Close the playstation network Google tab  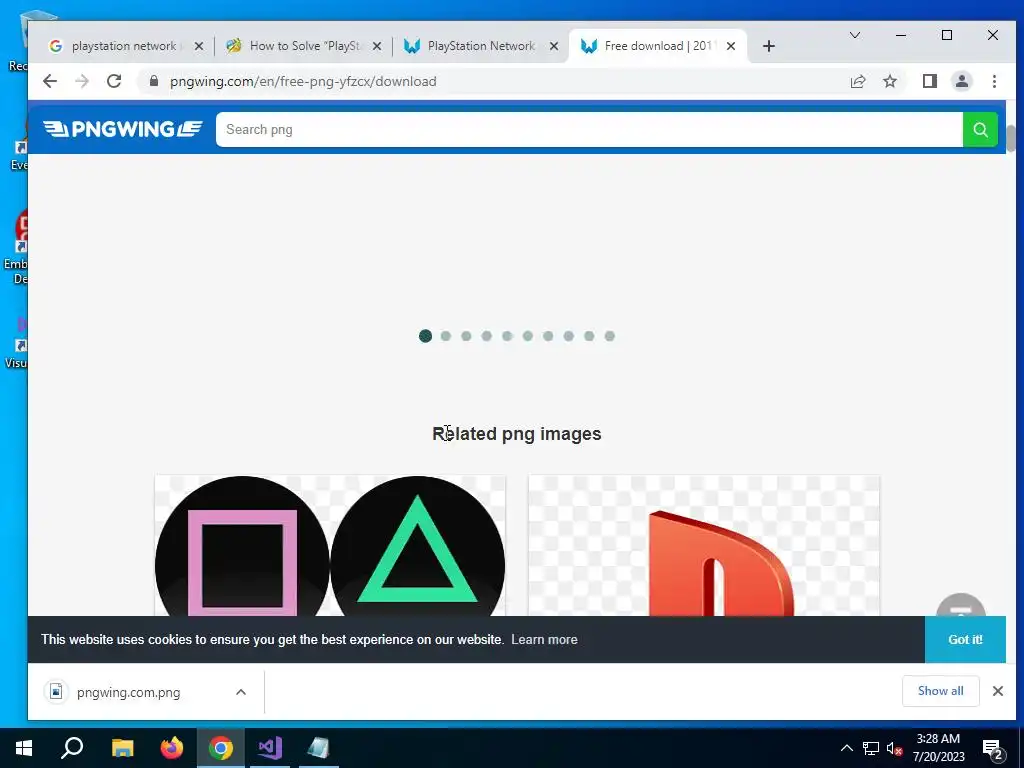pos(199,46)
